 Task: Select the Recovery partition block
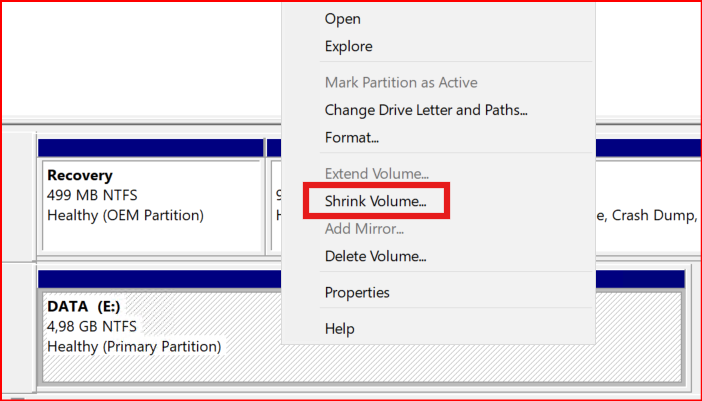tap(150, 205)
